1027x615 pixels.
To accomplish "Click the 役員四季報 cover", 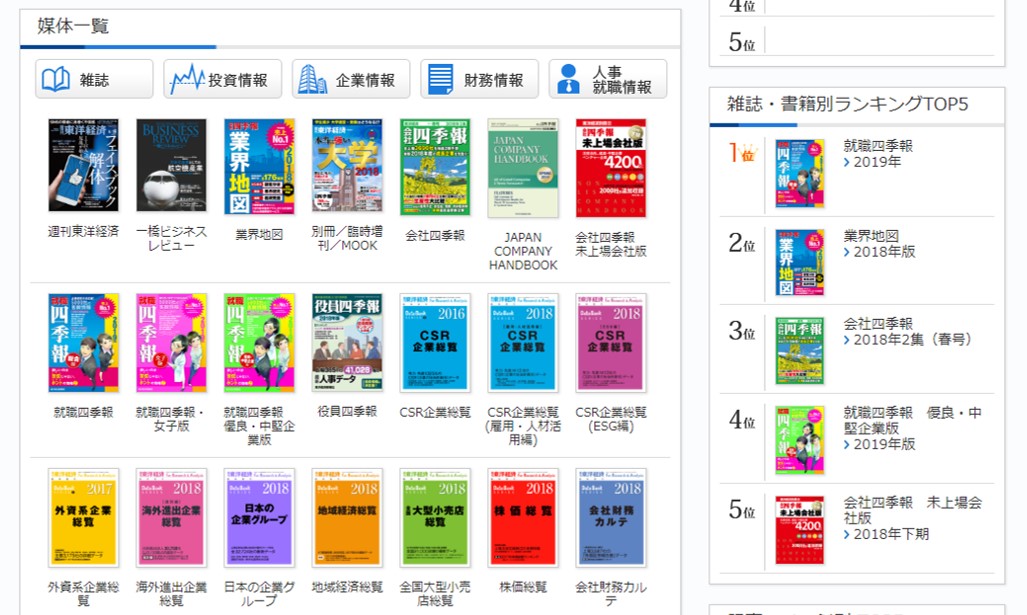I will coord(347,343).
